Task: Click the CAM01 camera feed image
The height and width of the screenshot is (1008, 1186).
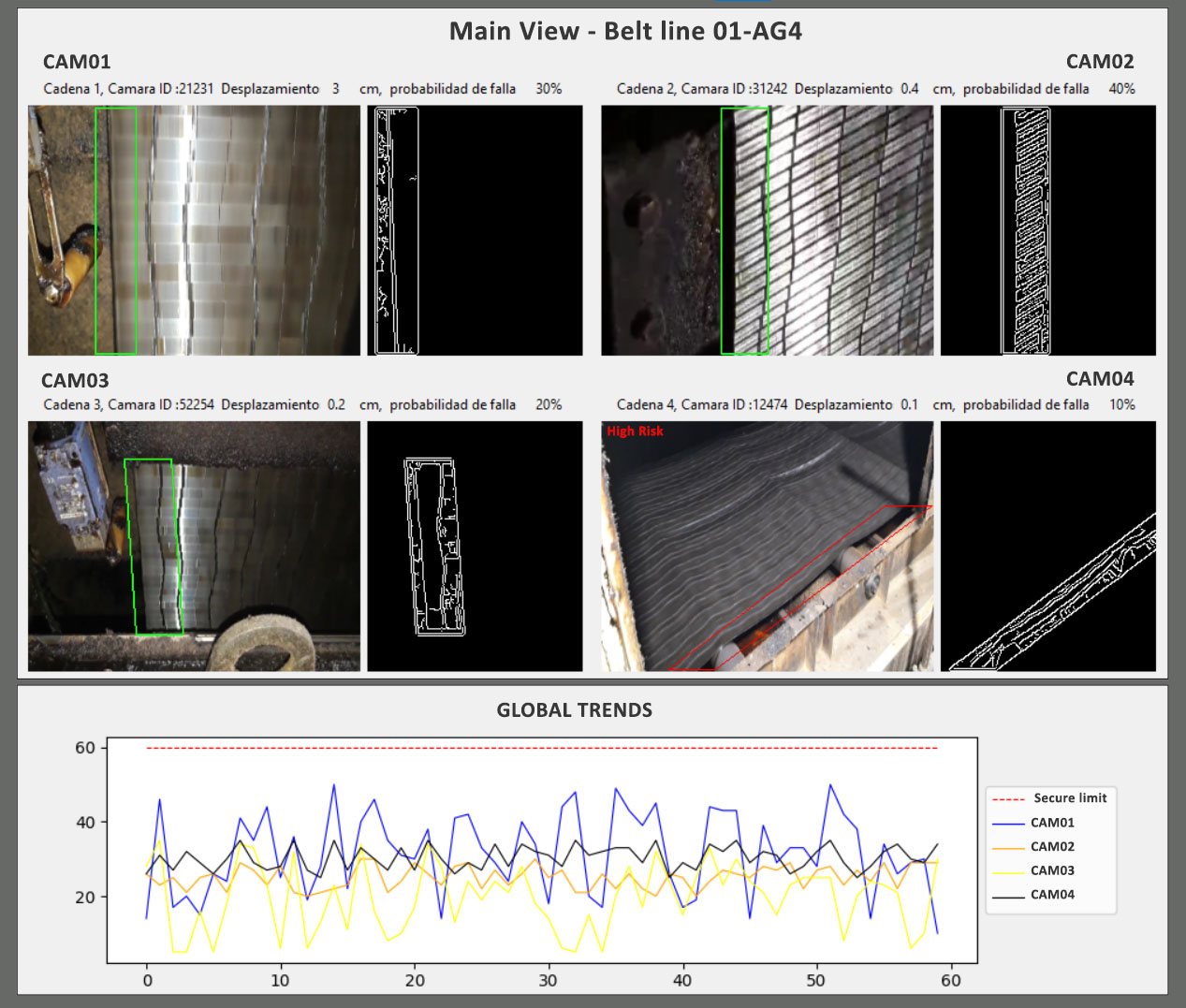Action: (x=194, y=230)
